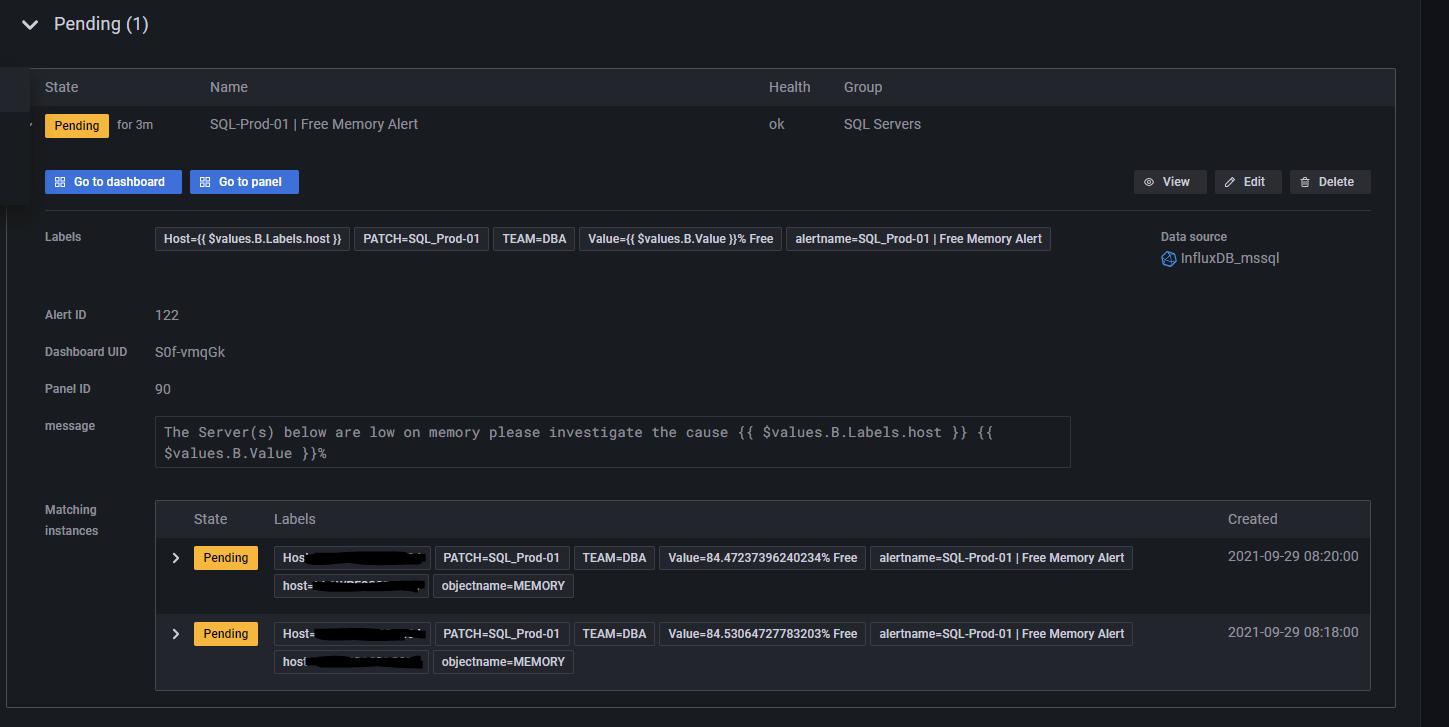Click the created timestamp 2021-09-29 08:18:00
1449x727 pixels.
(x=1293, y=632)
